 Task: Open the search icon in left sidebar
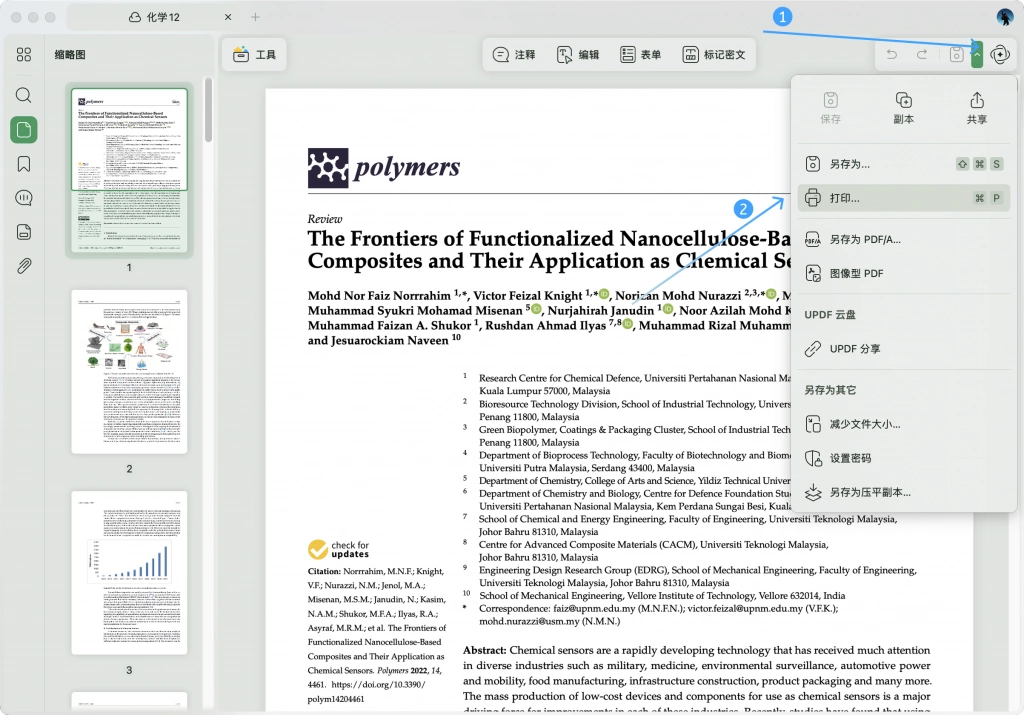pos(24,95)
